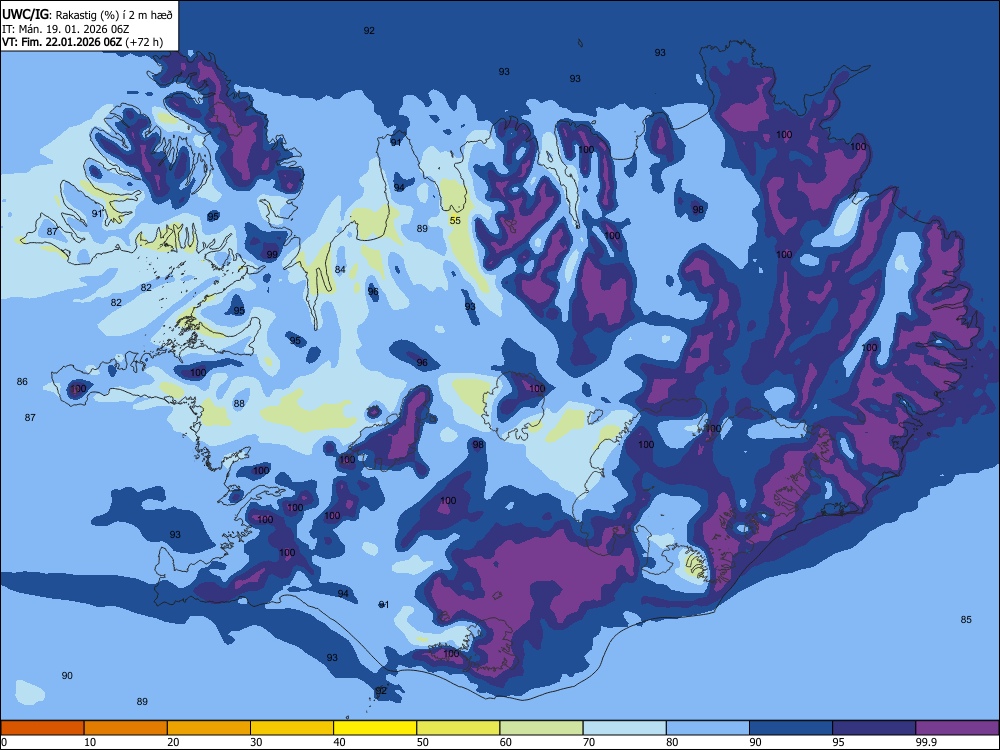
Task: Click the '85' value over the southeast ocean
Action: pos(966,619)
